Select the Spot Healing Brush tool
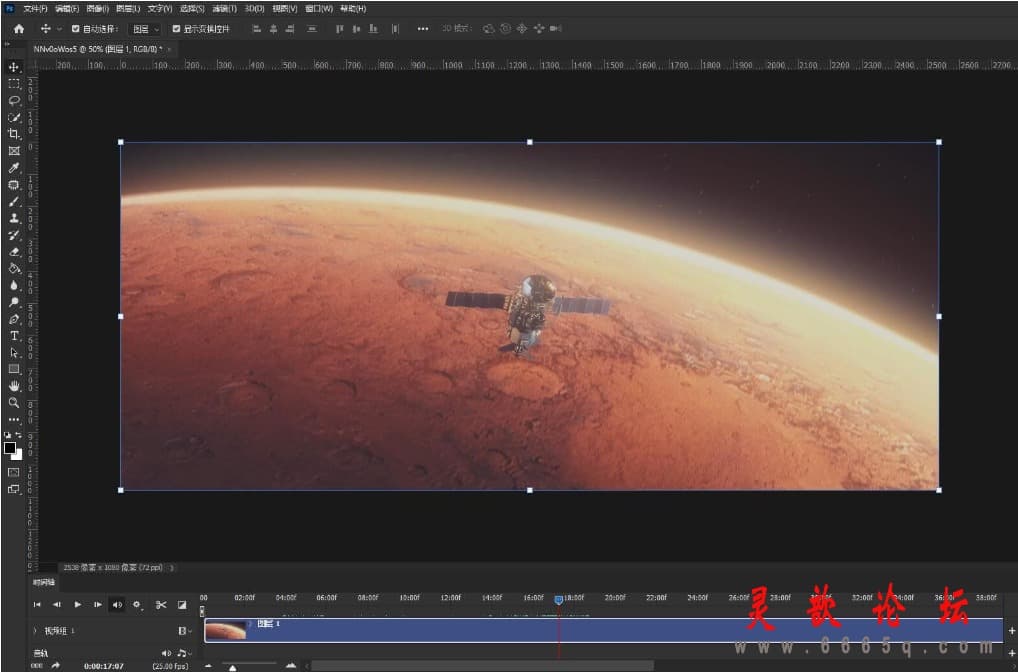 coord(14,184)
